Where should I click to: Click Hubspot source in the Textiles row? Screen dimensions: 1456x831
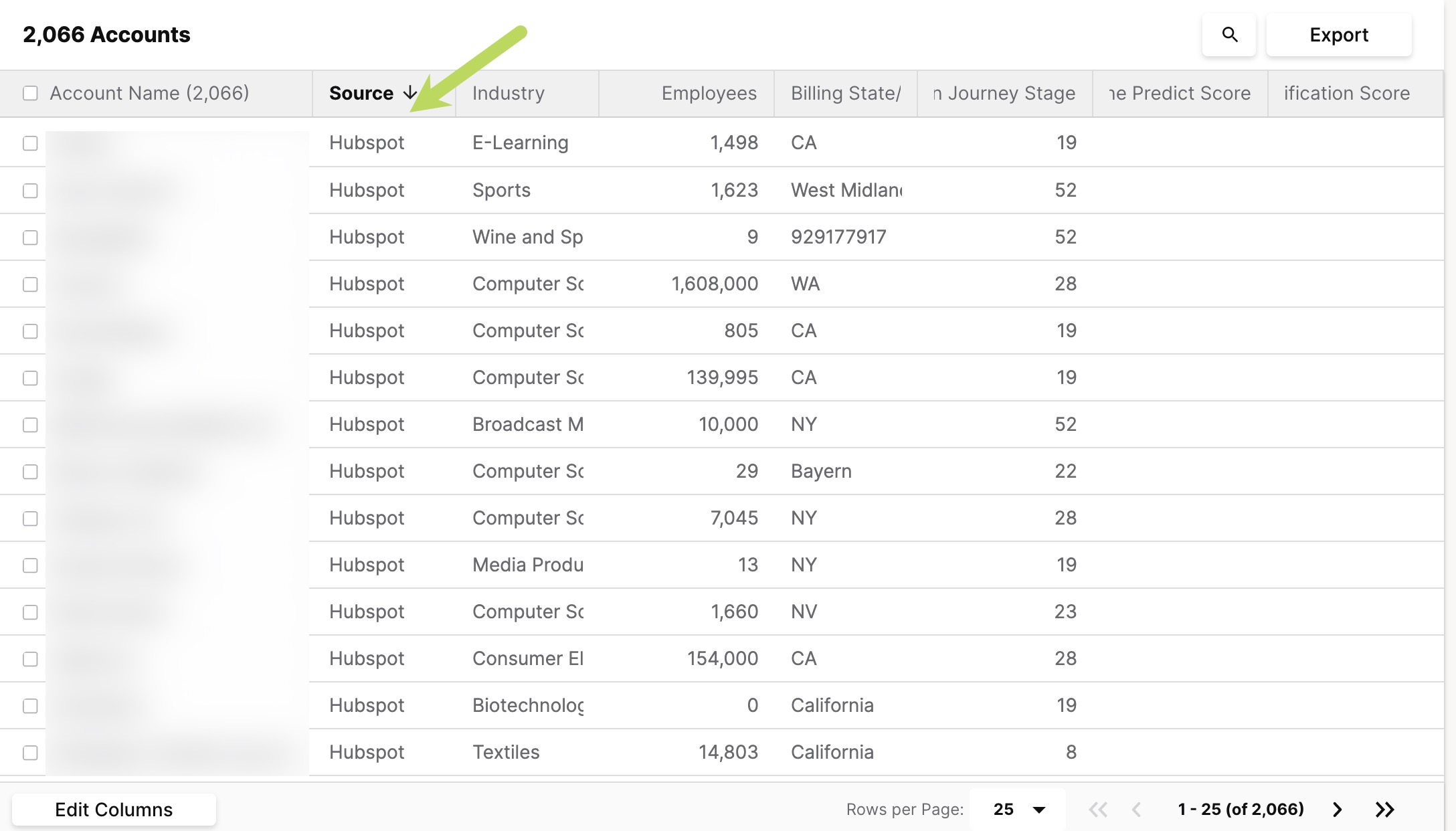367,752
